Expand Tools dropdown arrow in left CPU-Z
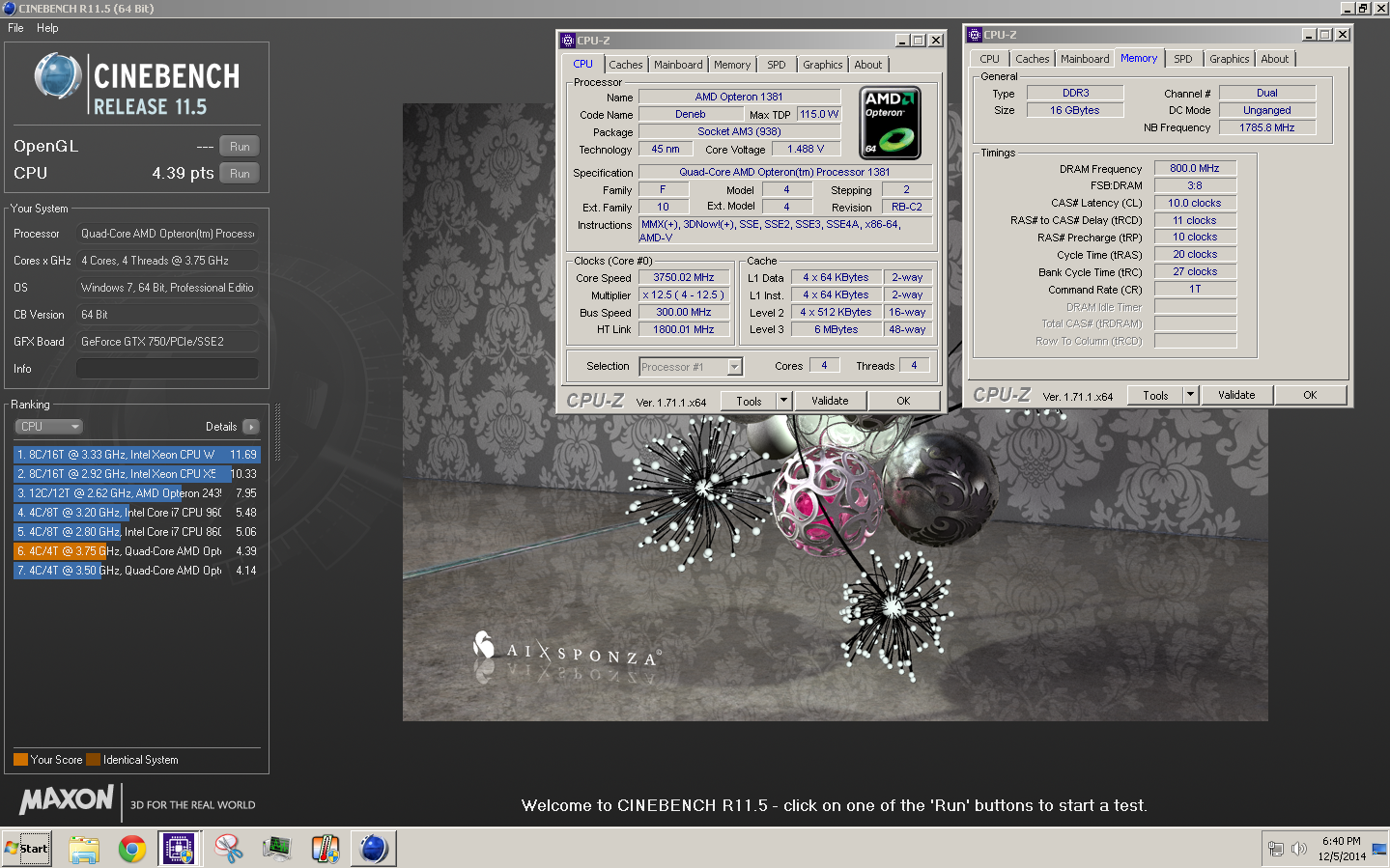This screenshot has width=1390, height=868. pos(784,401)
